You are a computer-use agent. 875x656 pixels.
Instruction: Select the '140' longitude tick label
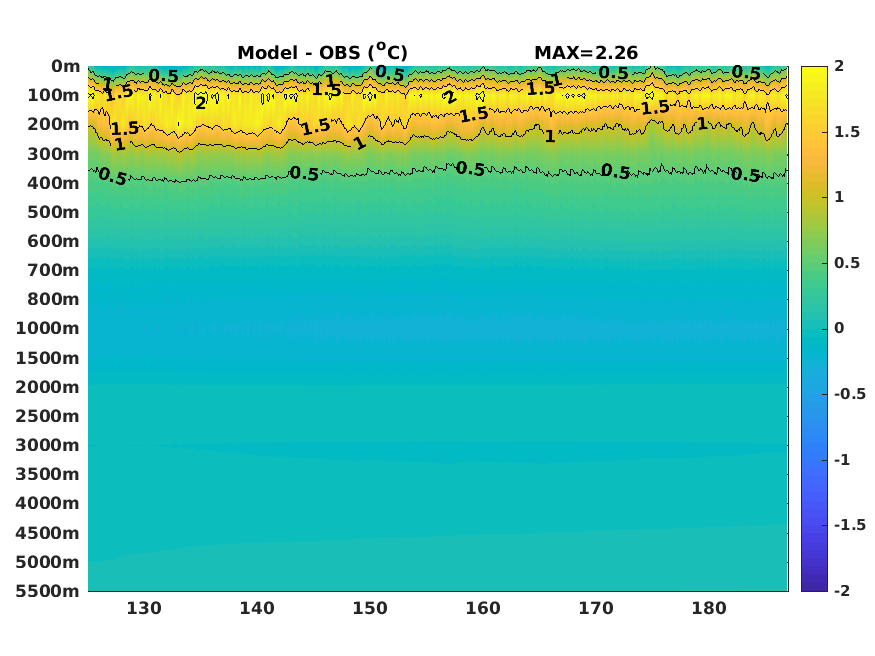pos(257,608)
